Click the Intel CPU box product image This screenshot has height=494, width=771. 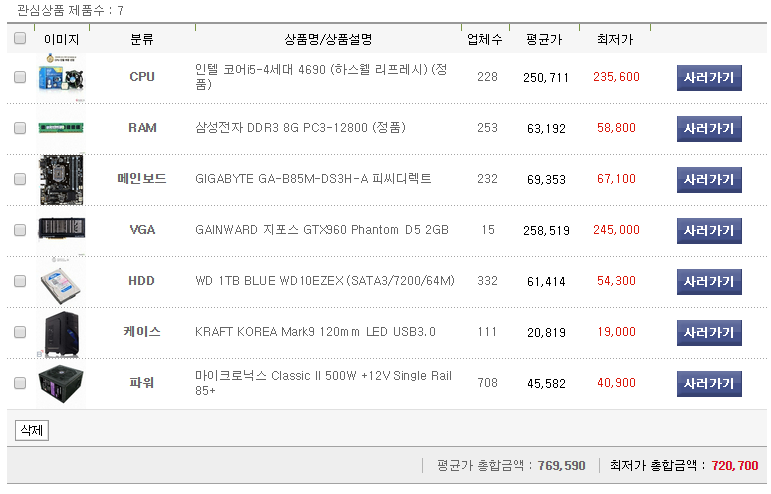click(x=61, y=78)
